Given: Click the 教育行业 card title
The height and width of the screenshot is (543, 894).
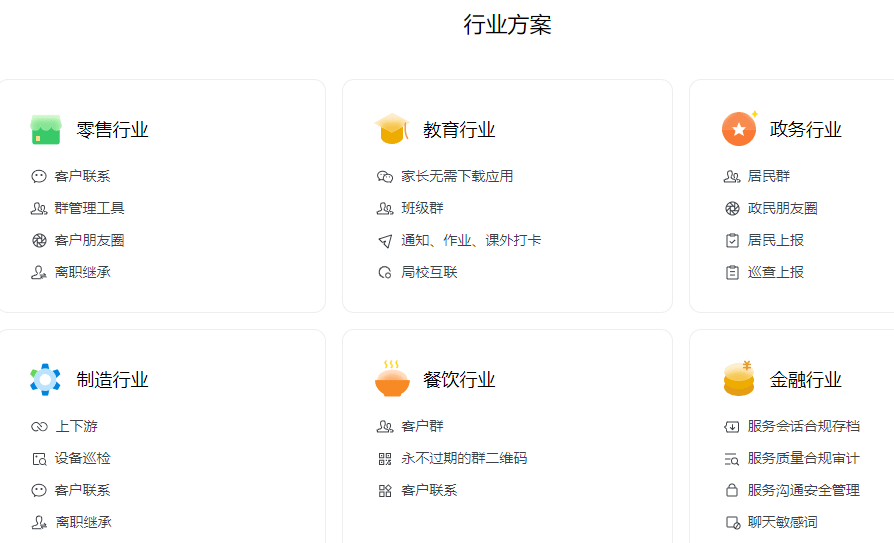Looking at the screenshot, I should pos(459,130).
